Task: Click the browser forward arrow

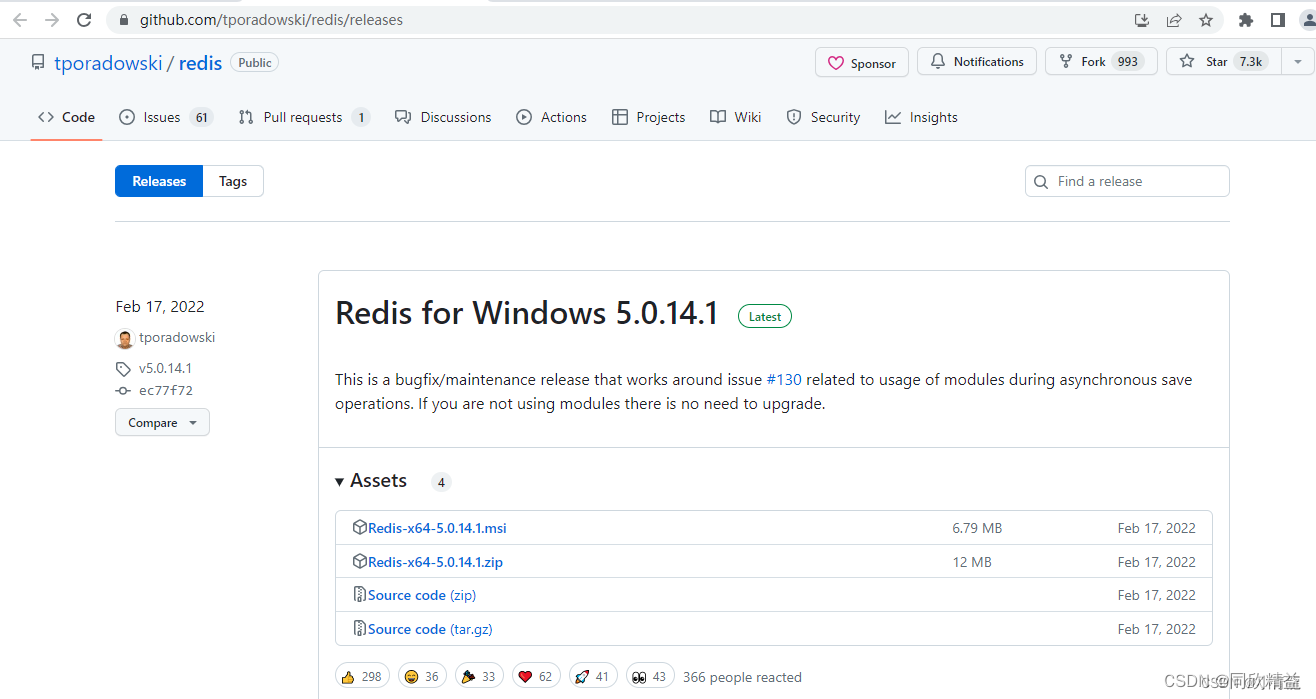Action: pos(52,20)
